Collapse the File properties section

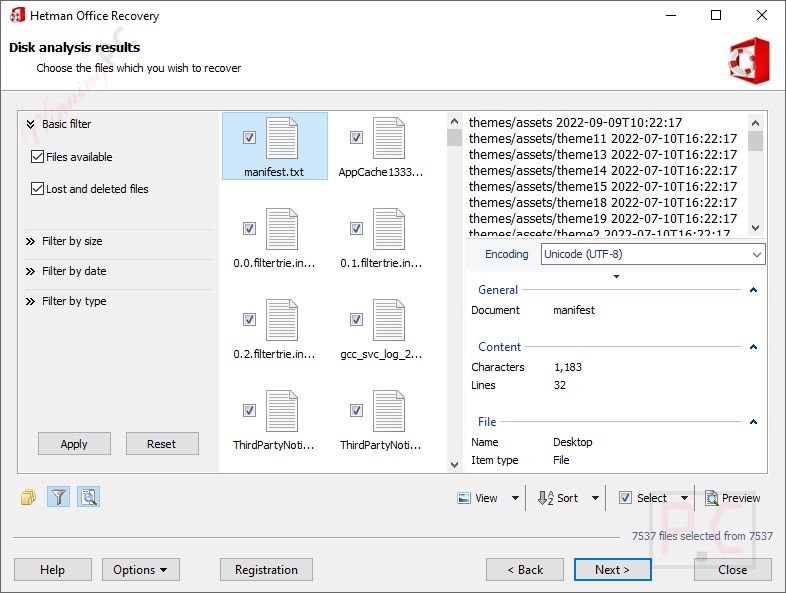pyautogui.click(x=753, y=422)
